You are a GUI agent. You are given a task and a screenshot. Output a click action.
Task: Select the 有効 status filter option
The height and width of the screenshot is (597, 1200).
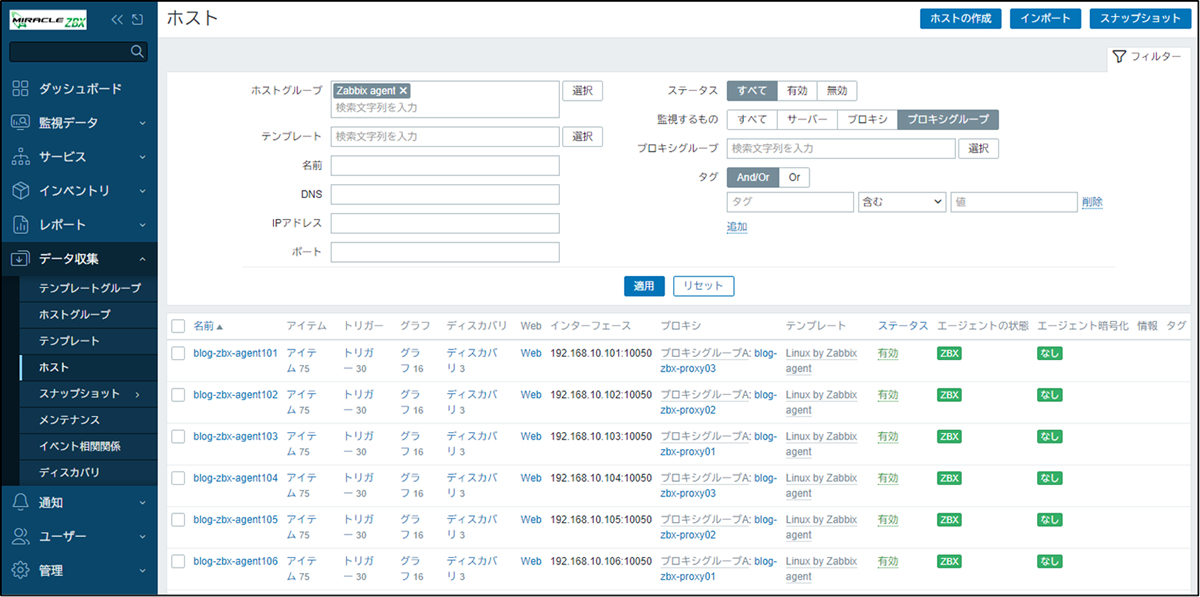(796, 91)
